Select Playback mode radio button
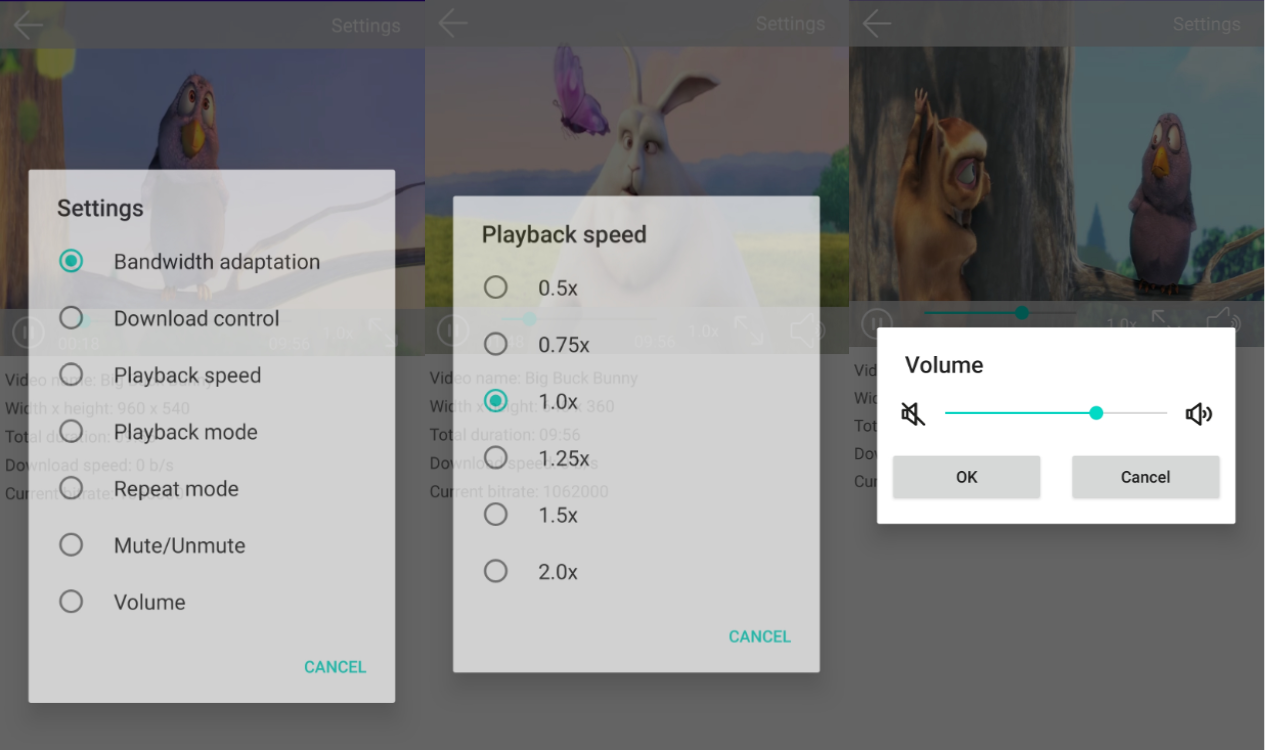Viewport: 1265px width, 750px height. 70,431
